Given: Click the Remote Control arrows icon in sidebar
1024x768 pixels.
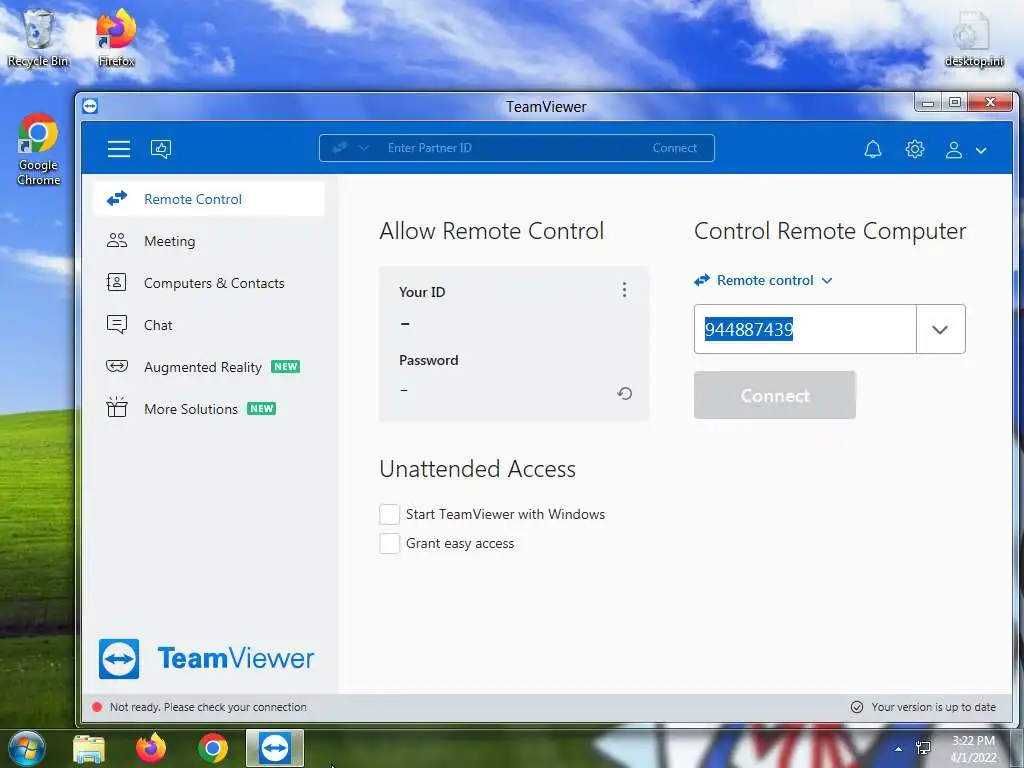Looking at the screenshot, I should click(117, 198).
